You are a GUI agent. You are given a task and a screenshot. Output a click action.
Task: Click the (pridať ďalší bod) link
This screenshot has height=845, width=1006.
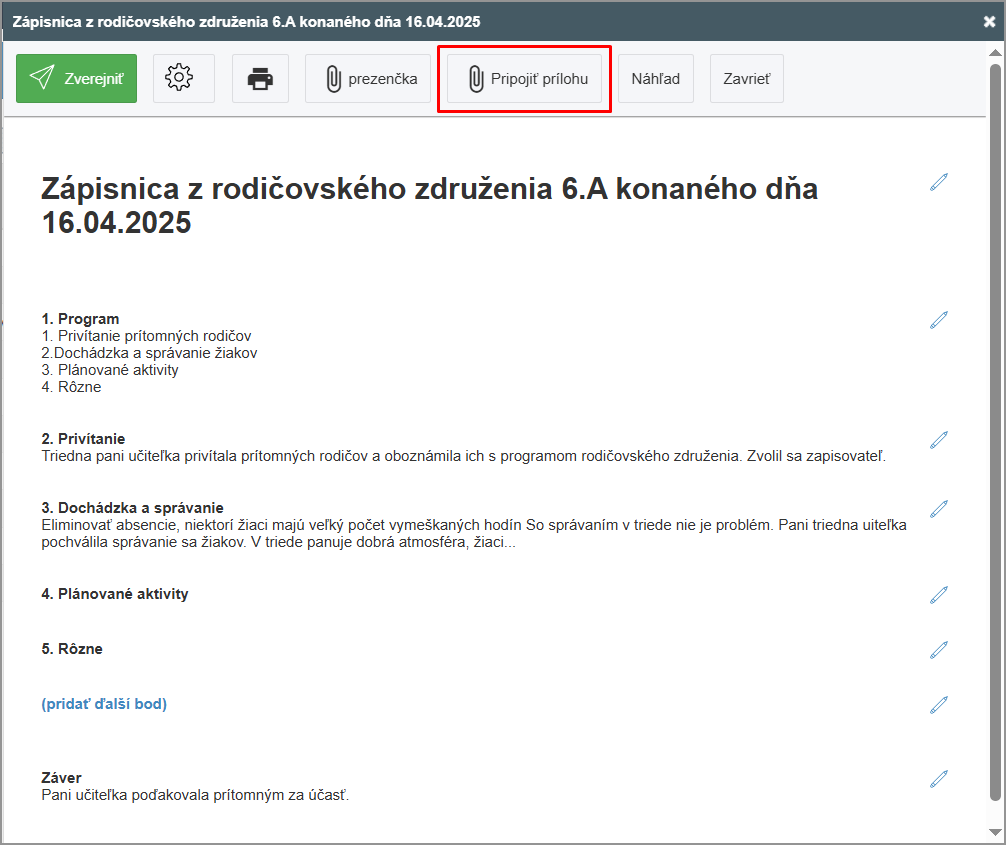[104, 704]
